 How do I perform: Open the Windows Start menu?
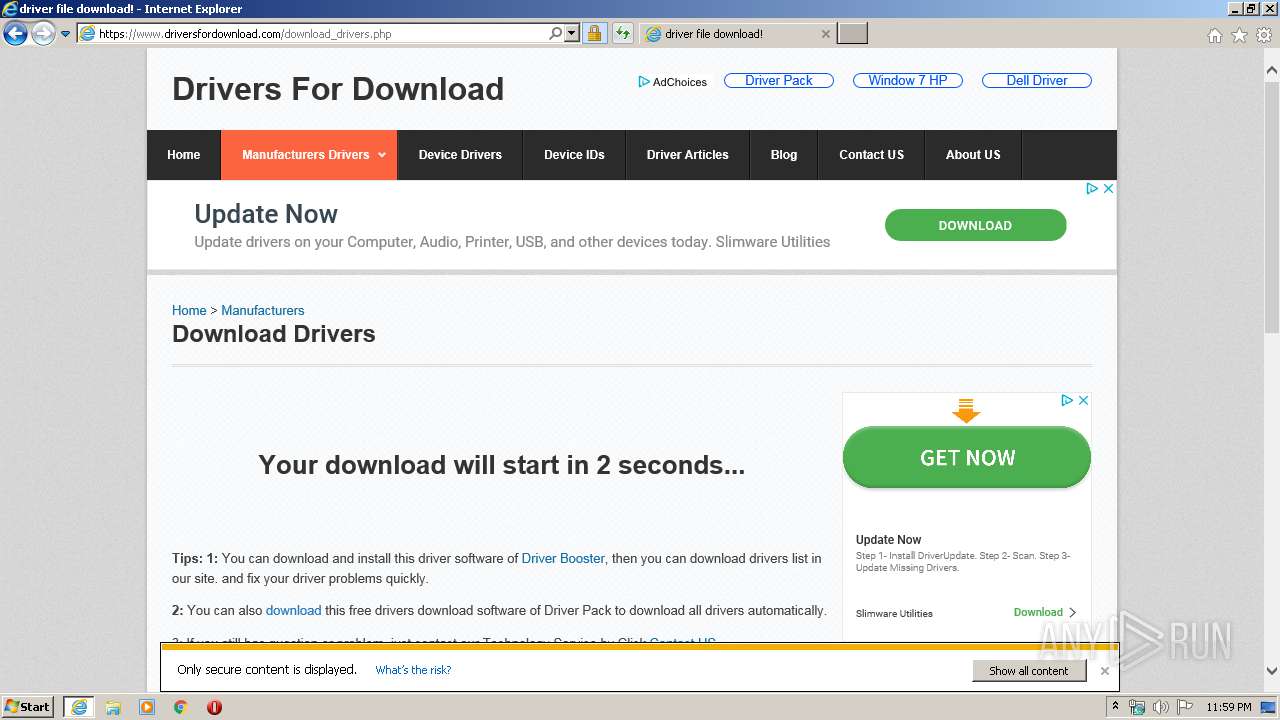[x=27, y=707]
